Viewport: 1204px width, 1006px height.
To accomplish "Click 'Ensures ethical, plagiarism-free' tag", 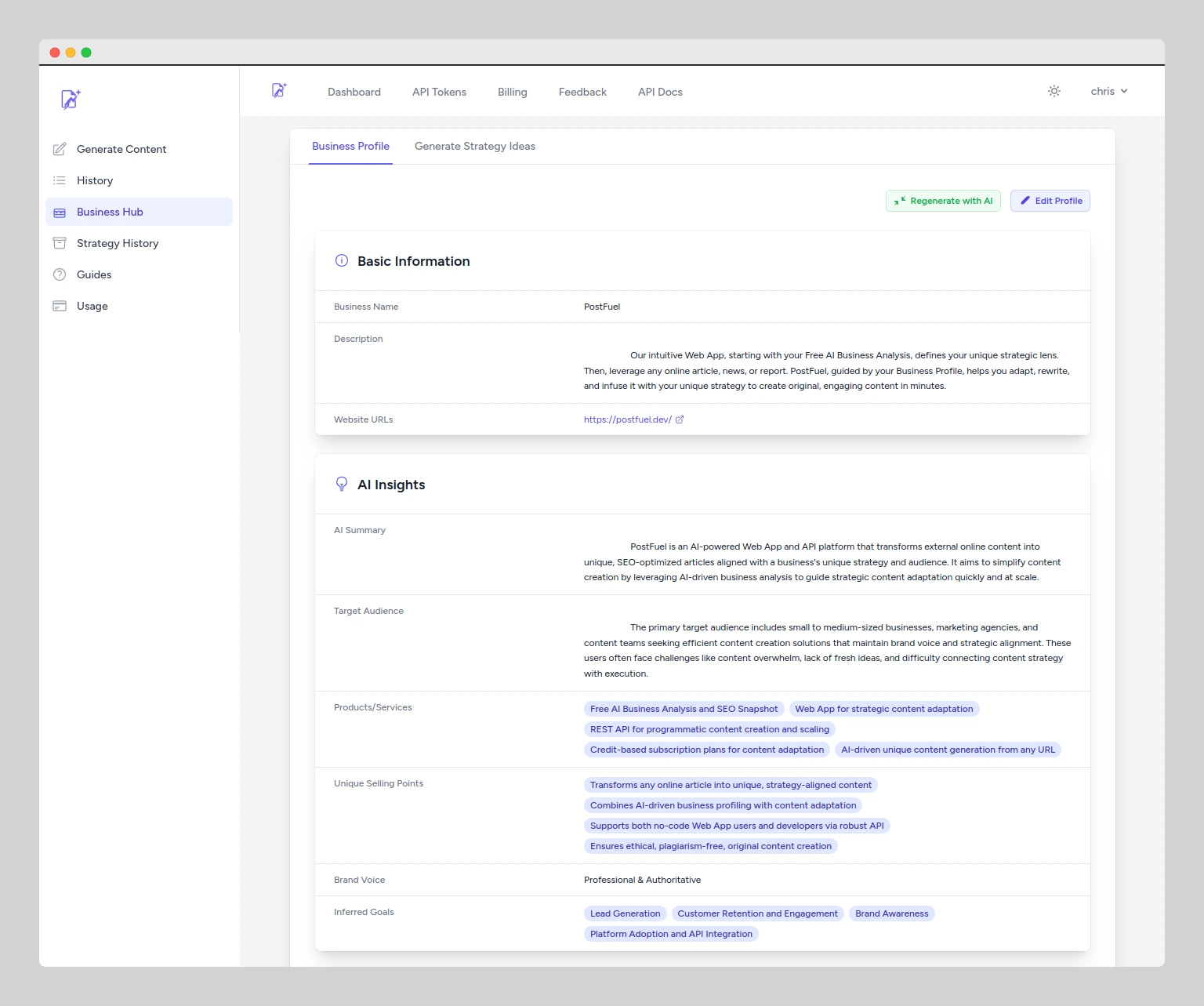I will [x=711, y=846].
